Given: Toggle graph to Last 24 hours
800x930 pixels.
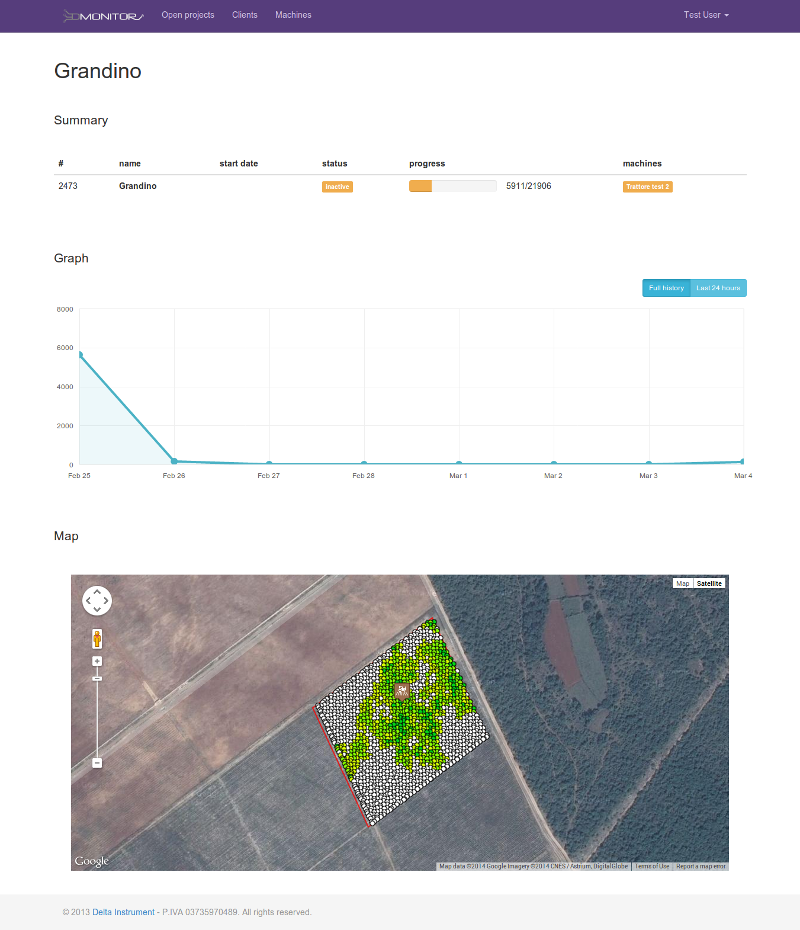Looking at the screenshot, I should click(718, 288).
